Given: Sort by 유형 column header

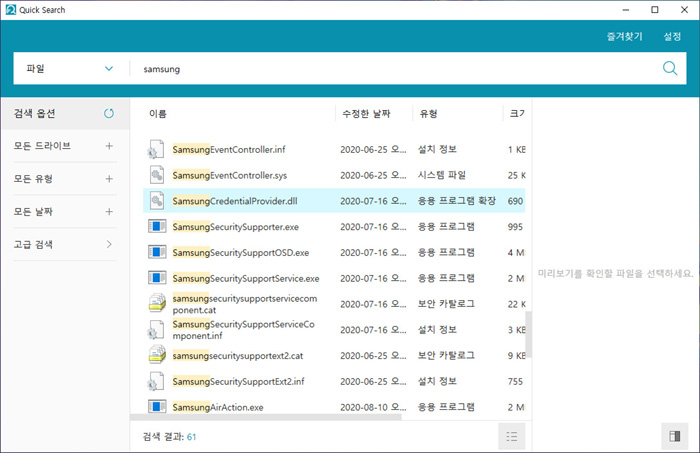Looking at the screenshot, I should pyautogui.click(x=428, y=114).
